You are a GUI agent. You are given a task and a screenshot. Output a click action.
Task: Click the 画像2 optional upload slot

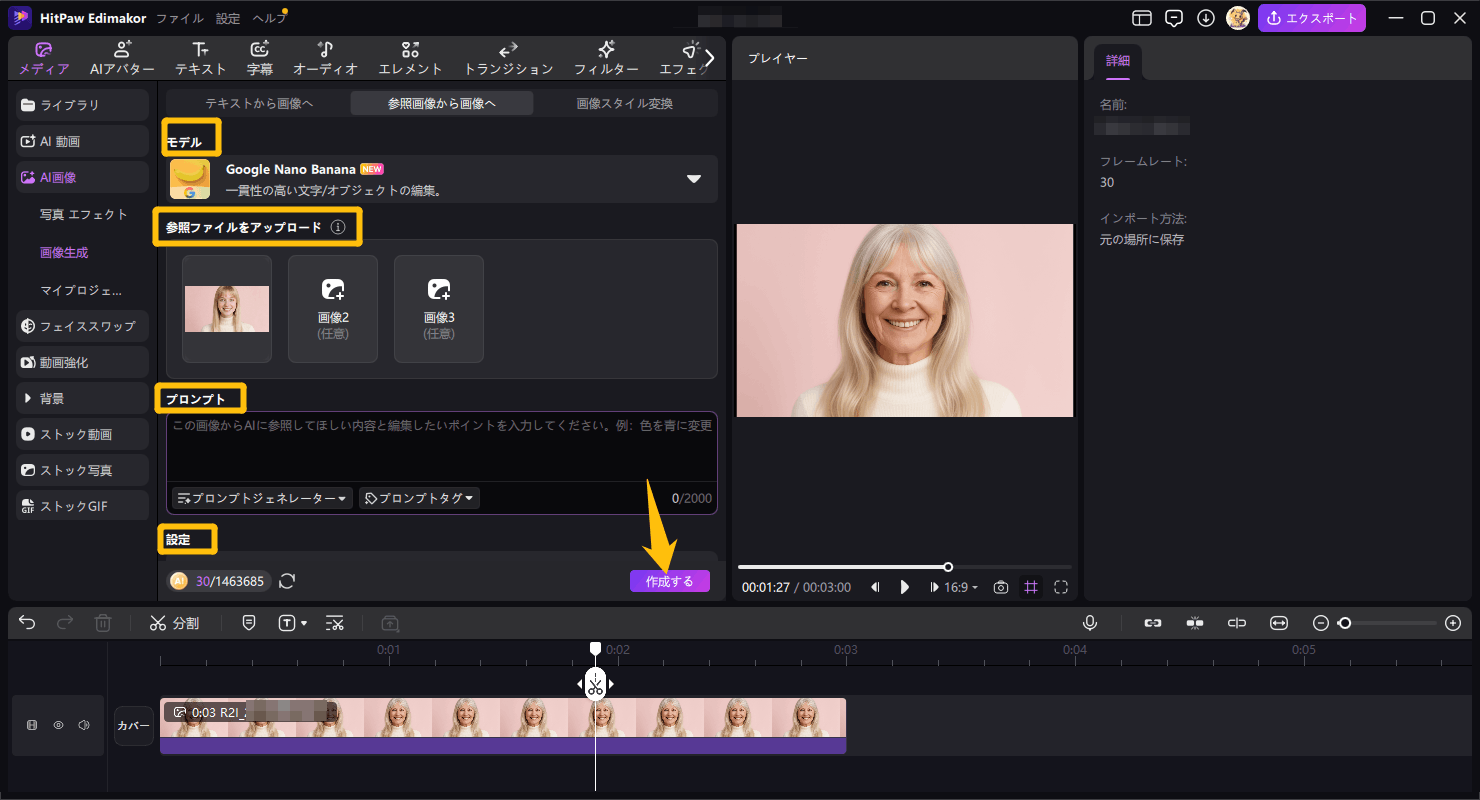(333, 308)
